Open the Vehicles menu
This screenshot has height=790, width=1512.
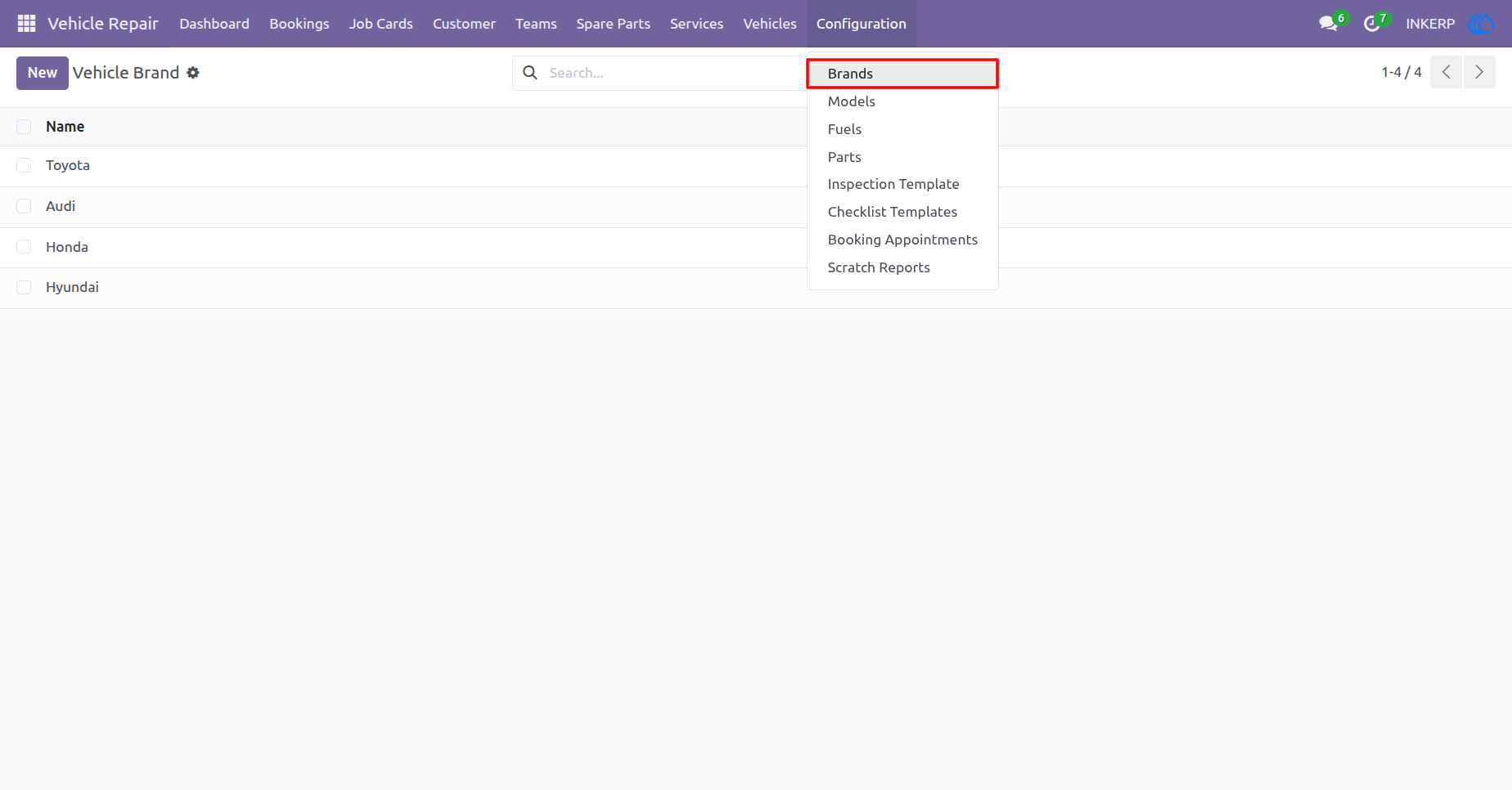(770, 24)
